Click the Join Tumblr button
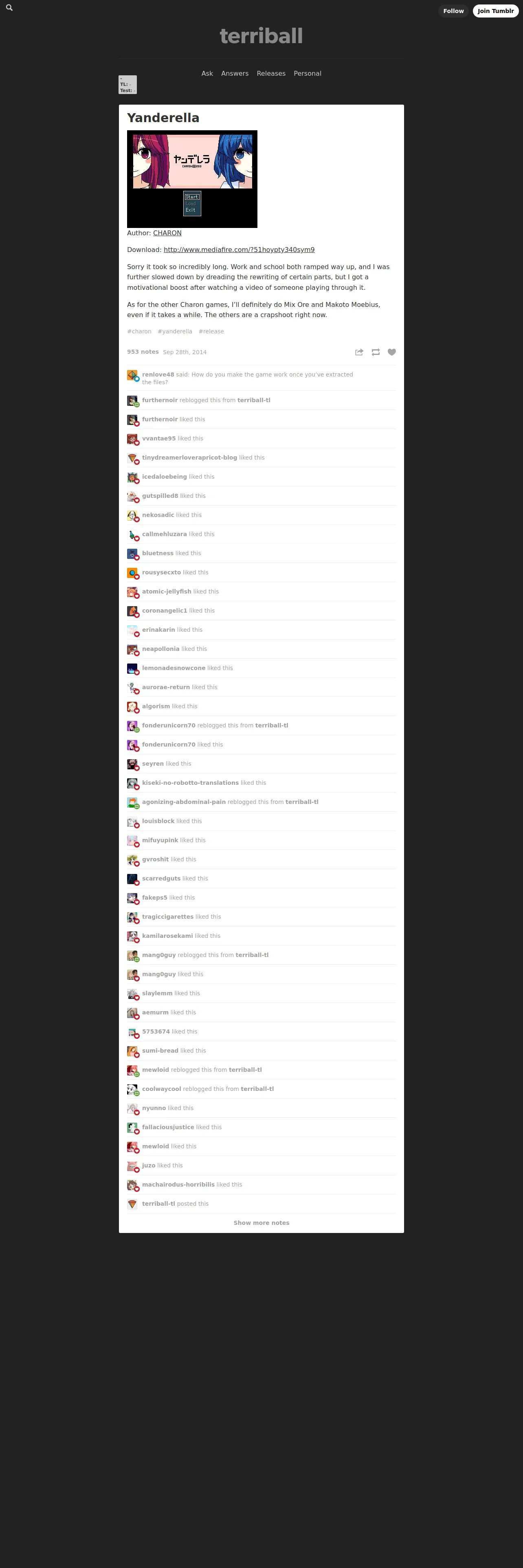Viewport: 523px width, 1568px height. tap(496, 11)
